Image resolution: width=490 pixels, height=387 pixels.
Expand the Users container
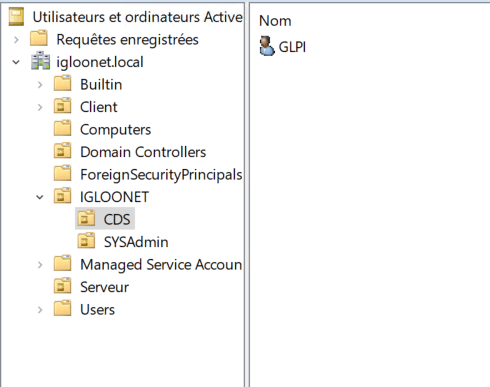[x=40, y=310]
